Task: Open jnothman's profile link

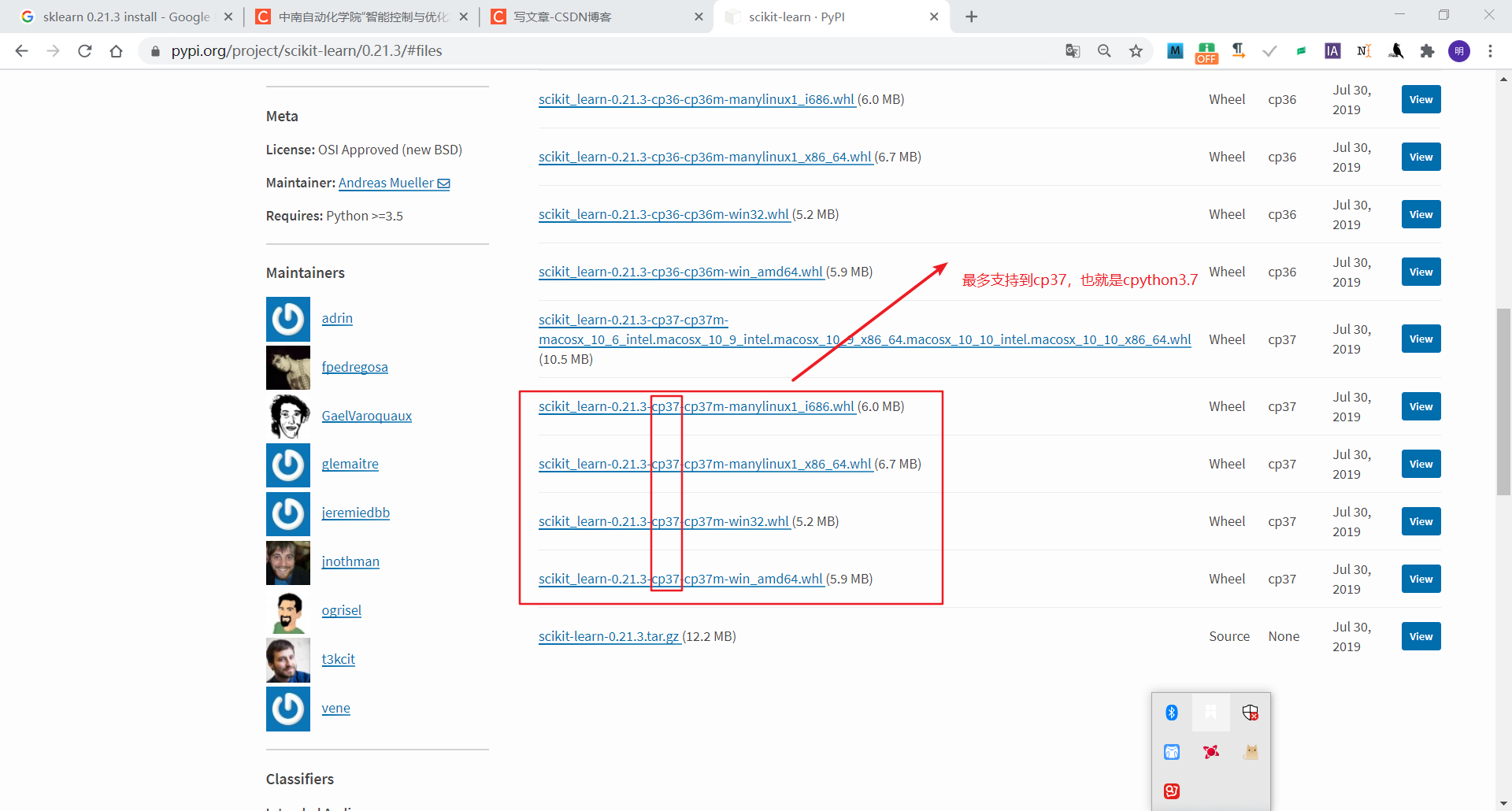Action: pos(350,561)
